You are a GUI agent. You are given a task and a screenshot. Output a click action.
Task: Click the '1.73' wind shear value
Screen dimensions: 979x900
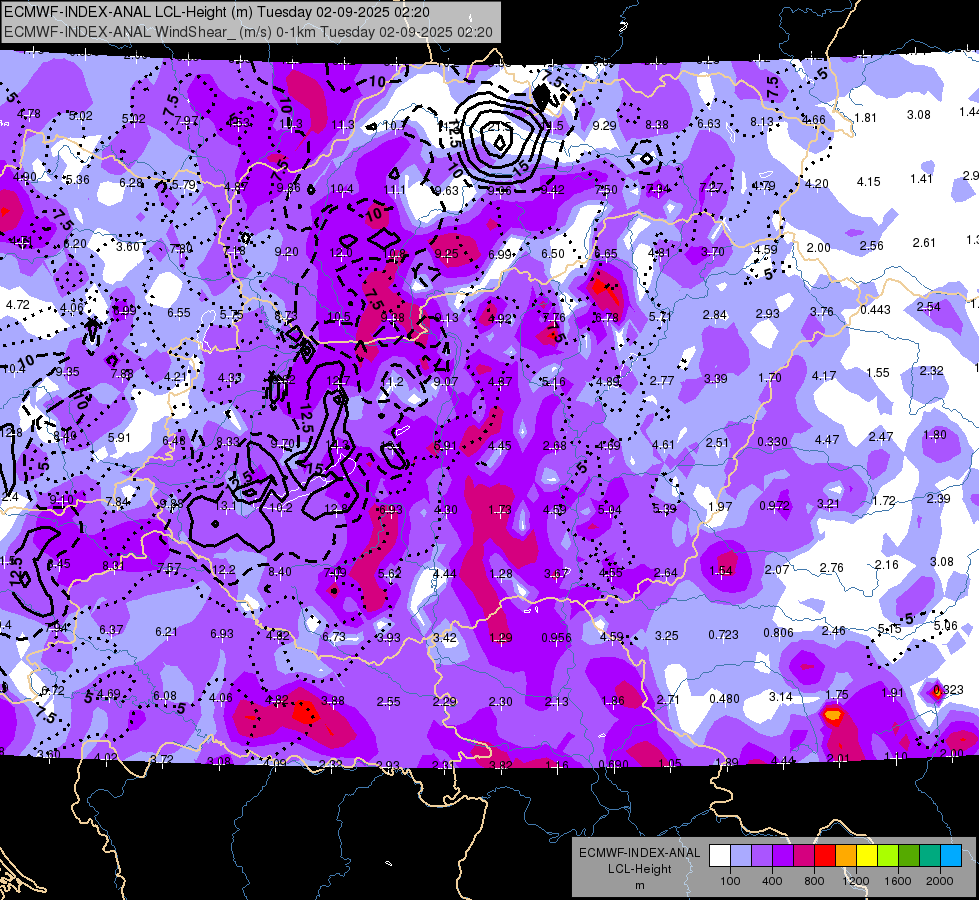500,510
